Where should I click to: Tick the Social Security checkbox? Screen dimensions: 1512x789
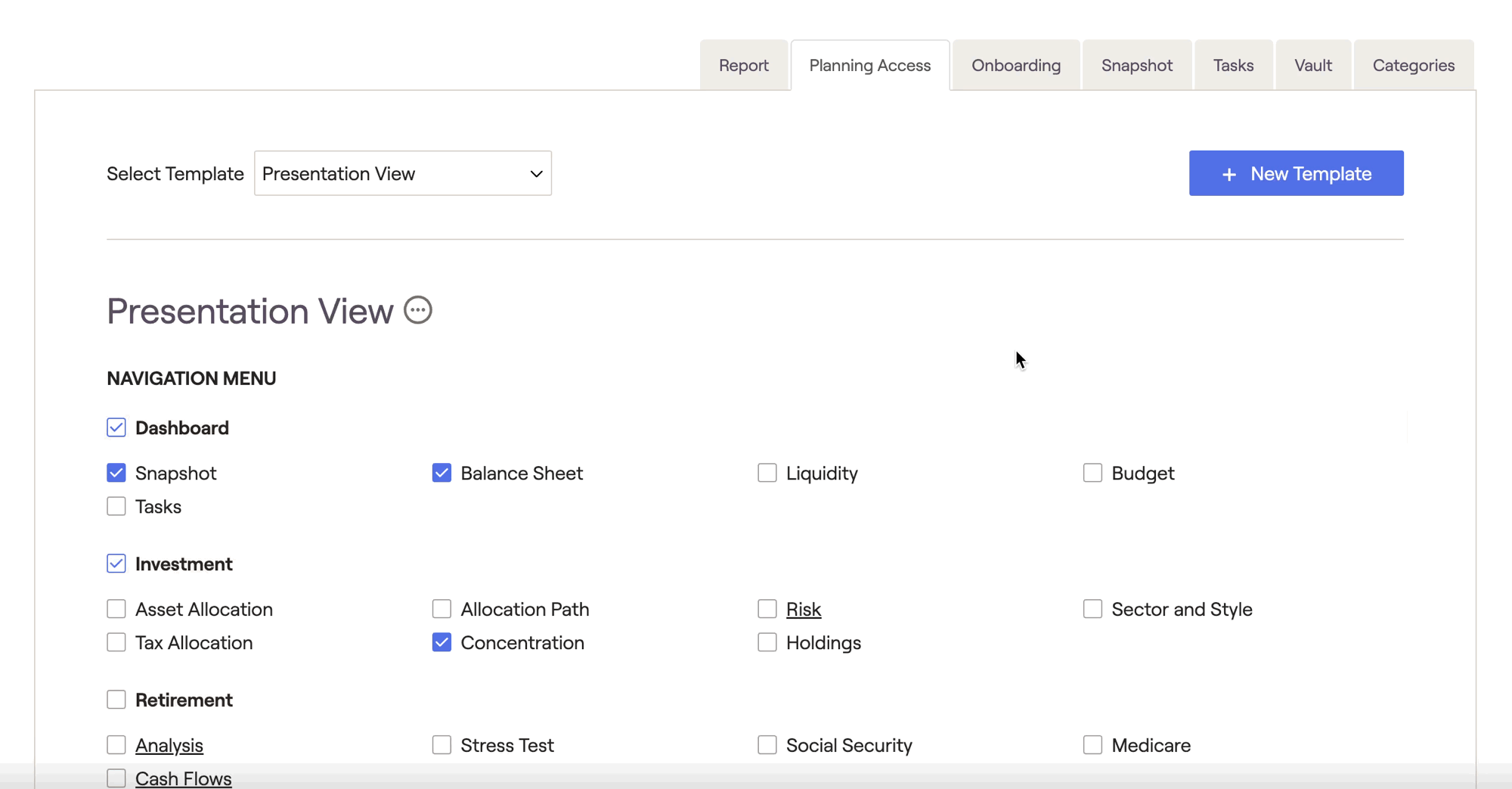[x=767, y=746]
